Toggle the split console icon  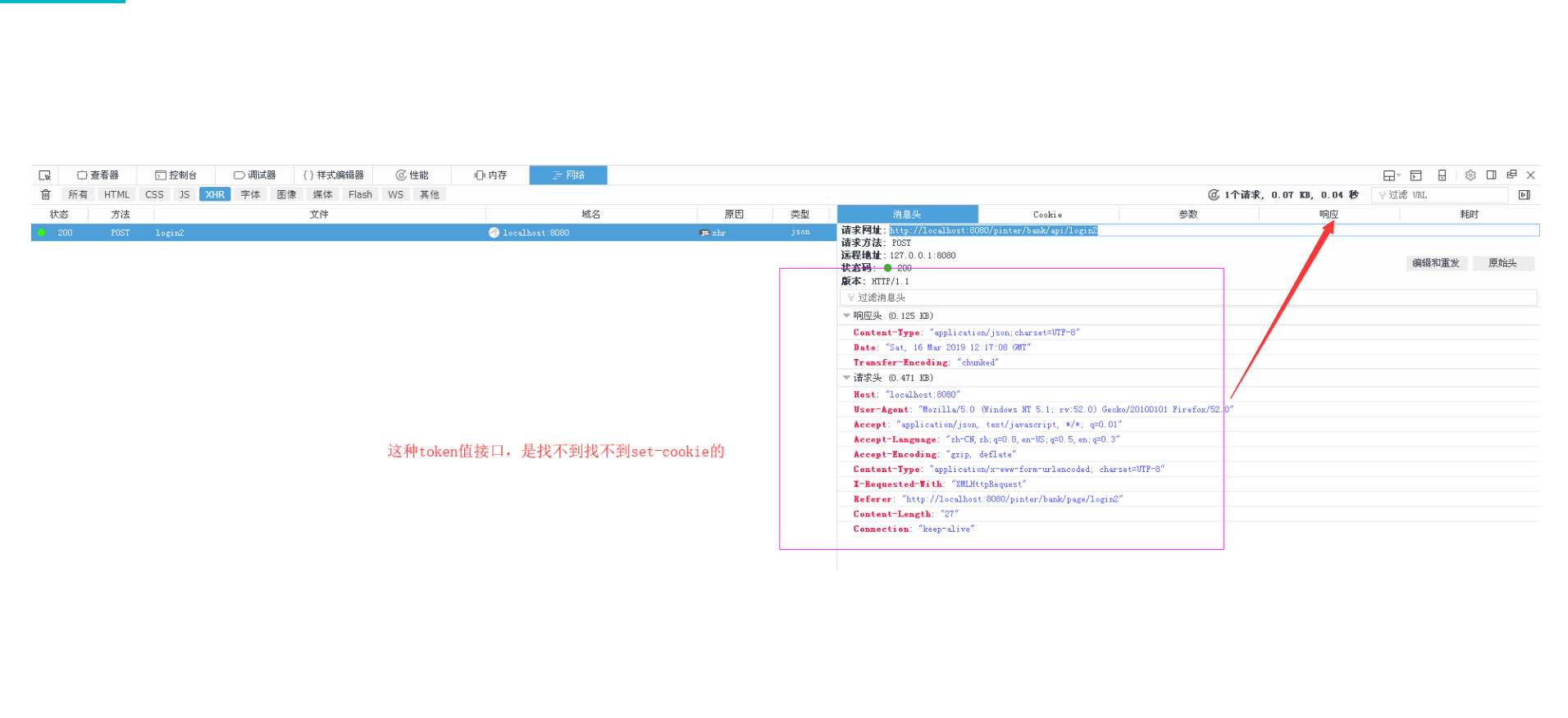pyautogui.click(x=1415, y=175)
